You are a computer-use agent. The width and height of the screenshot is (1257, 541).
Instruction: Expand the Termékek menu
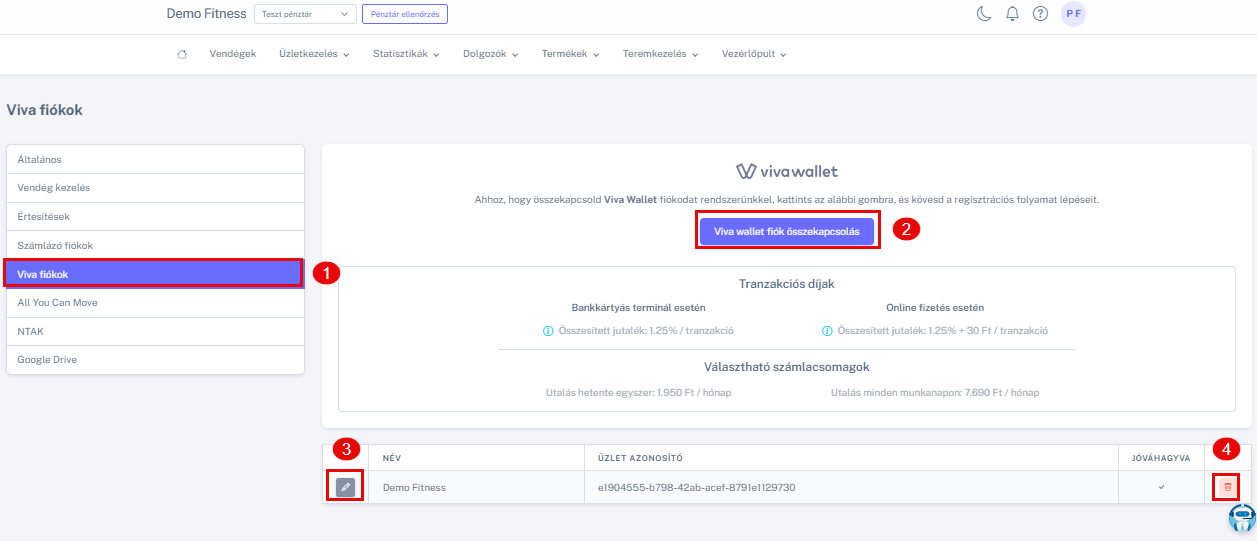(x=571, y=54)
